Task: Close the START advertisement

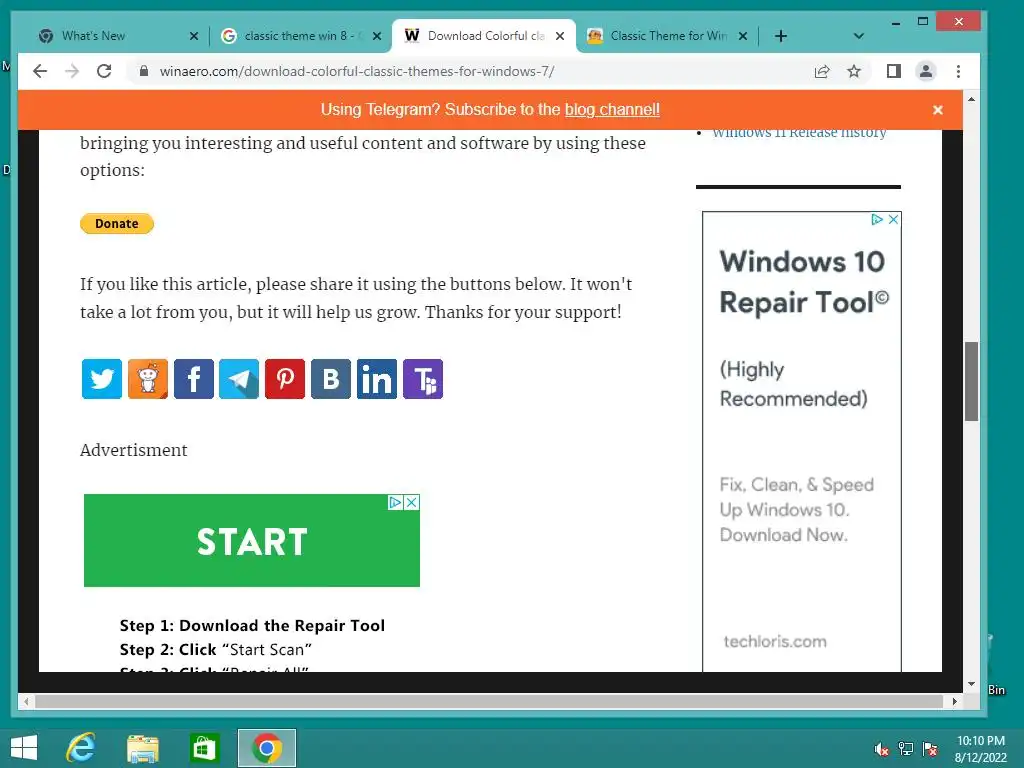Action: [x=411, y=502]
